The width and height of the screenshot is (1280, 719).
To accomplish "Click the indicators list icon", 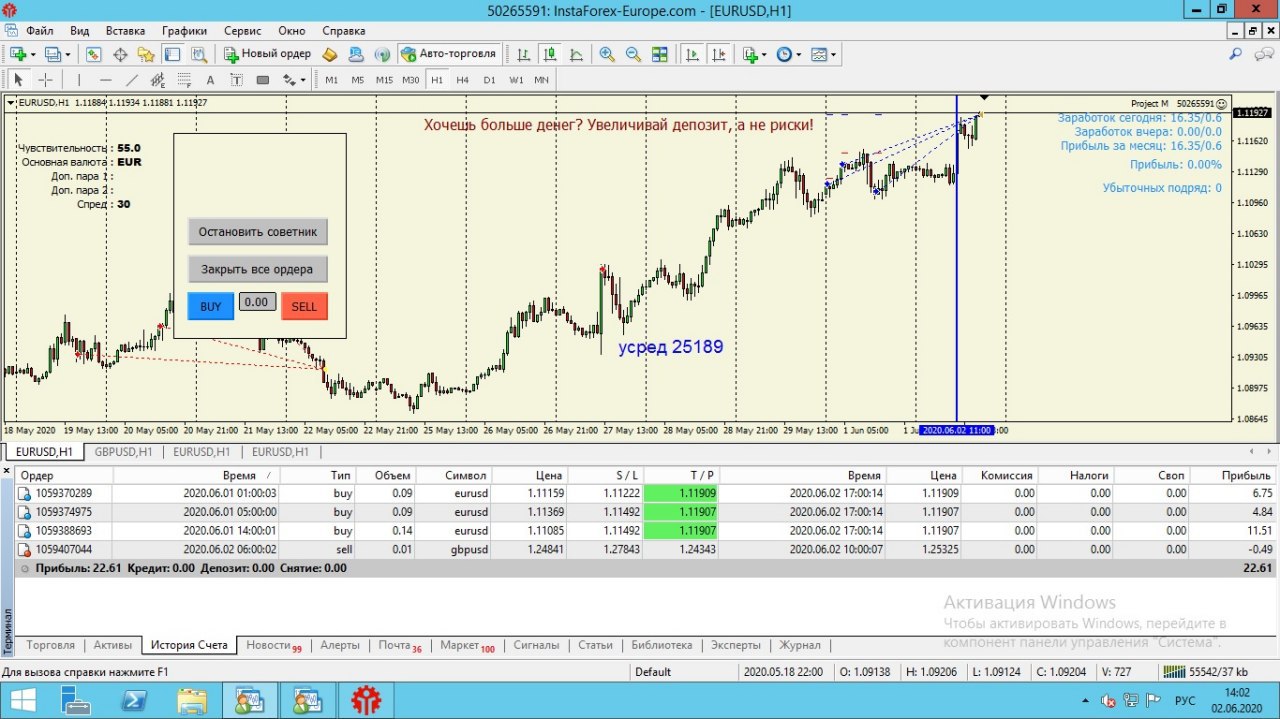I will [750, 54].
